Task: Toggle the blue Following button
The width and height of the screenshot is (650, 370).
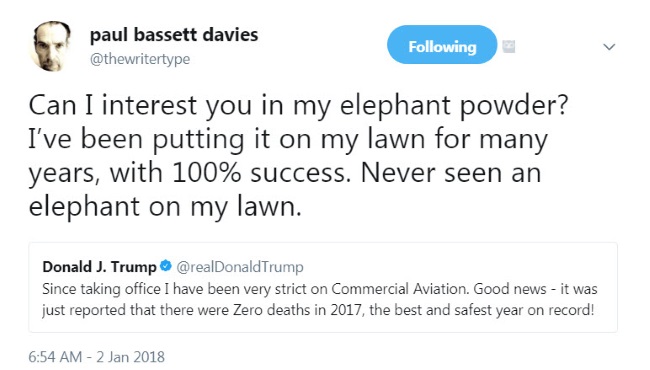Action: 442,45
